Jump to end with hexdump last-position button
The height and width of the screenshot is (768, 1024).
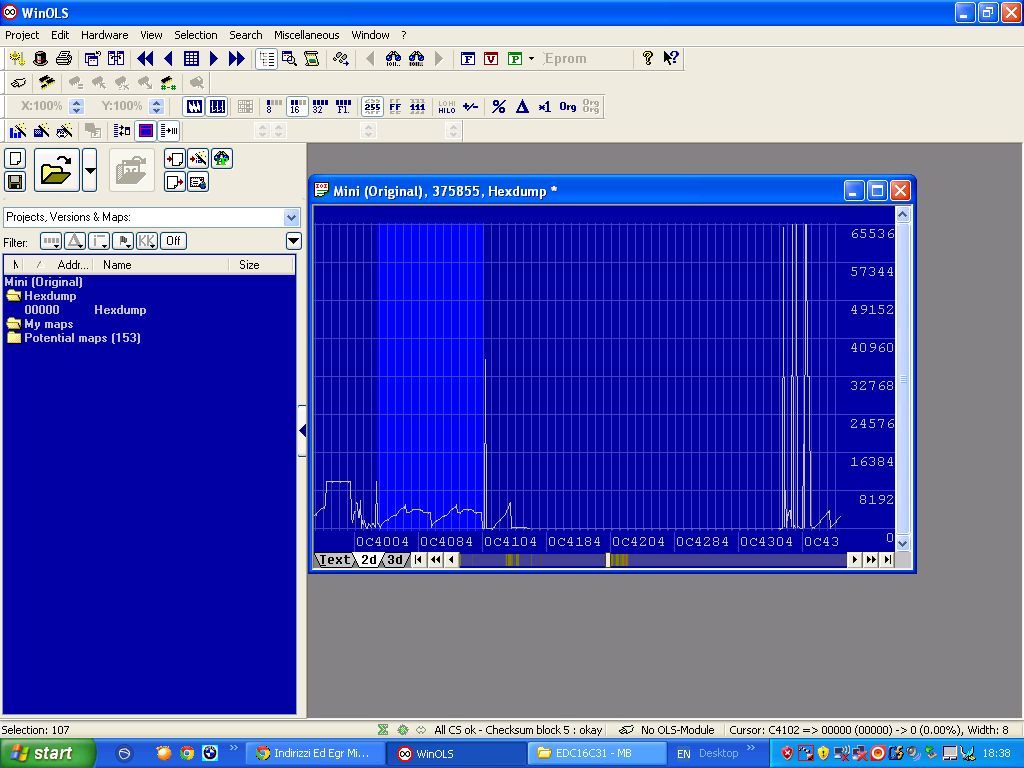pyautogui.click(x=887, y=560)
